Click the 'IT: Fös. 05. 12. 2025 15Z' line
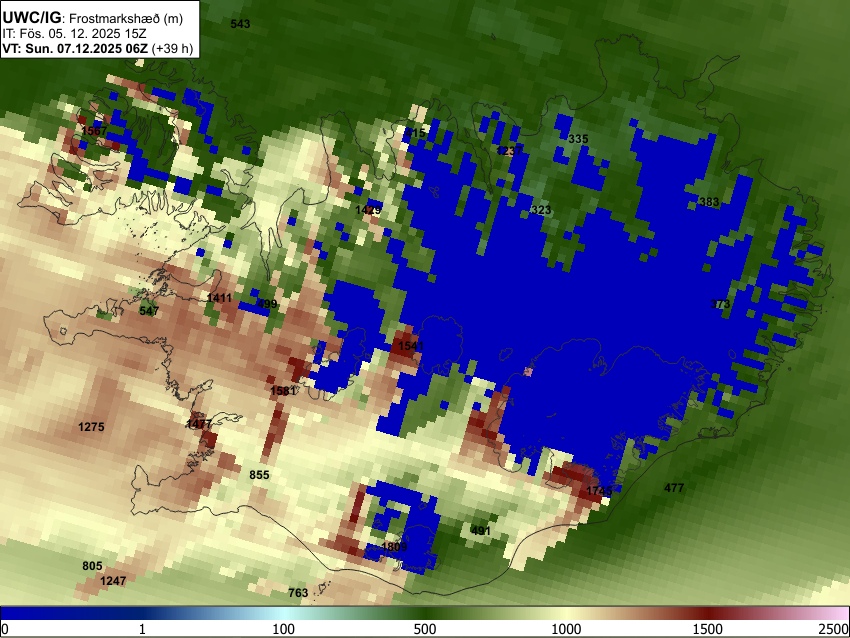The width and height of the screenshot is (850, 638). click(x=74, y=34)
